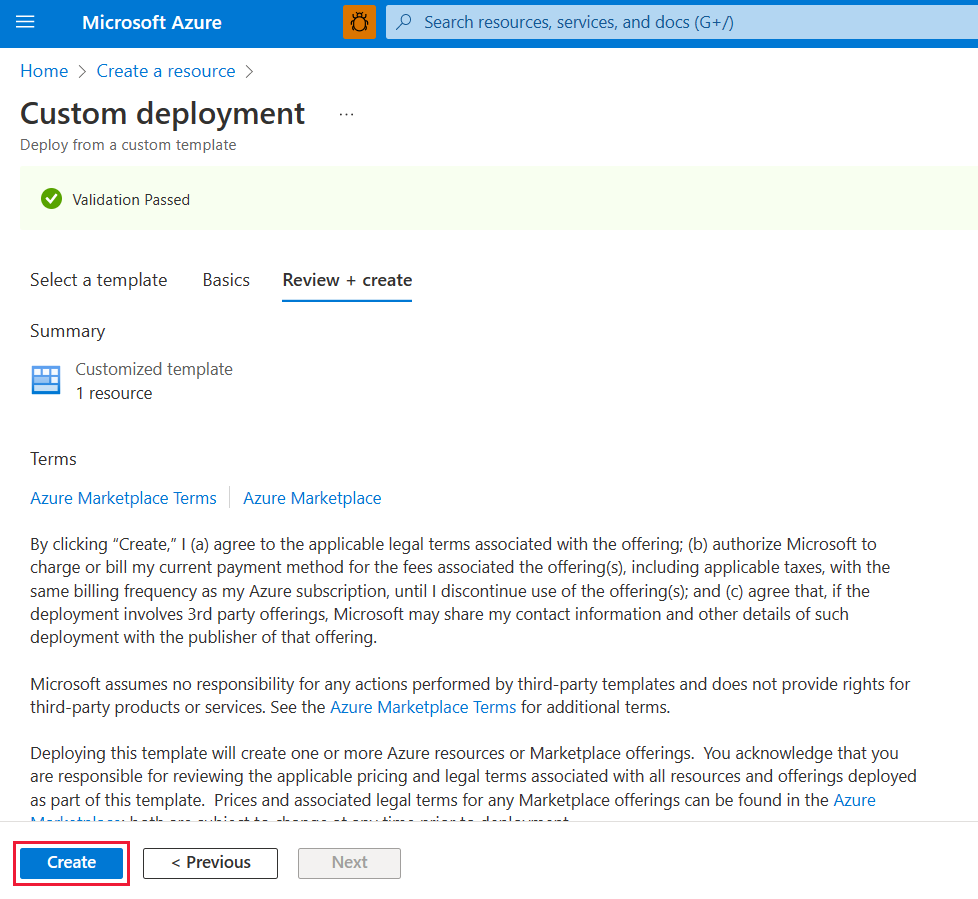Viewport: 978px width, 899px height.
Task: Open the Azure Marketplace link under Terms
Action: click(311, 498)
